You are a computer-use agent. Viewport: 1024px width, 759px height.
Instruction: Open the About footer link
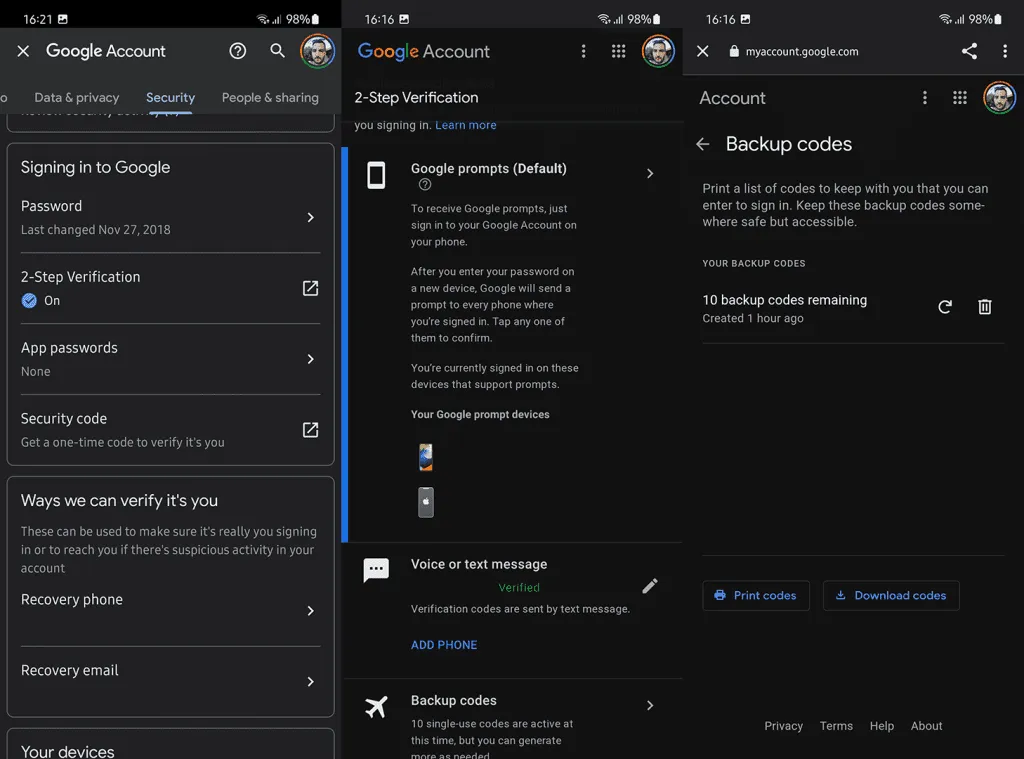click(x=927, y=726)
